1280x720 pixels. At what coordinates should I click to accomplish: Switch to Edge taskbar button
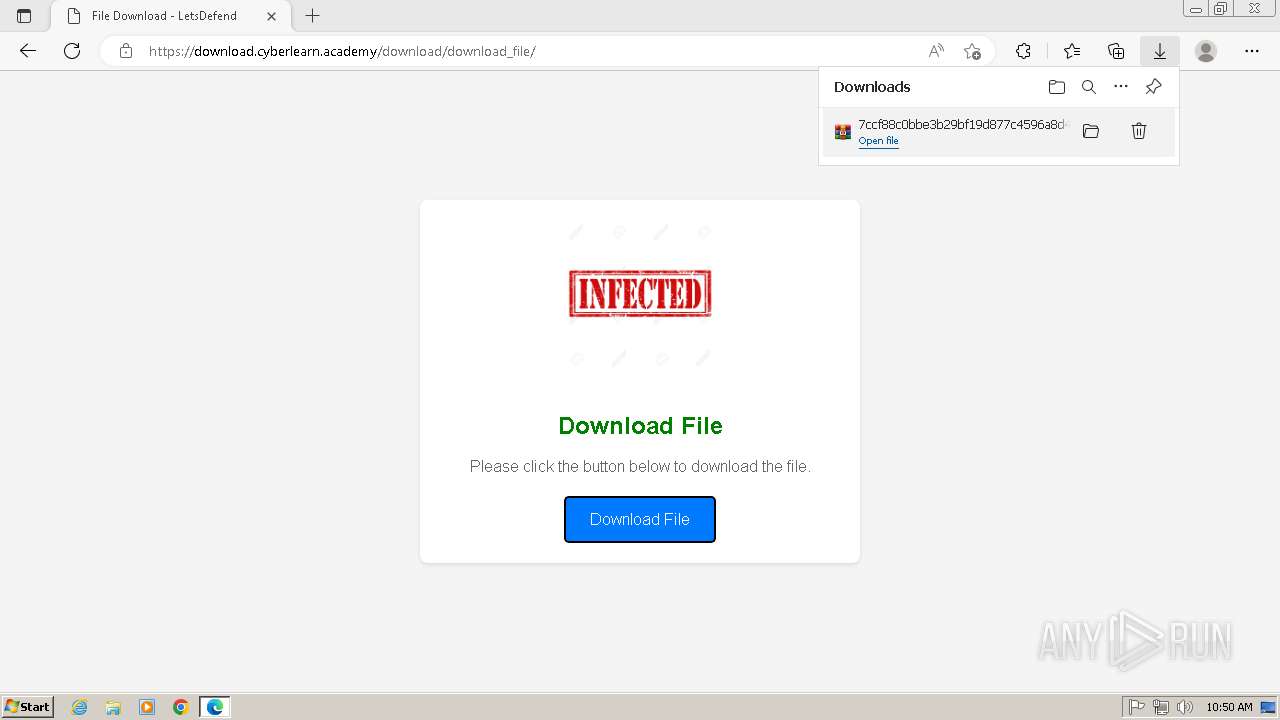pos(215,707)
